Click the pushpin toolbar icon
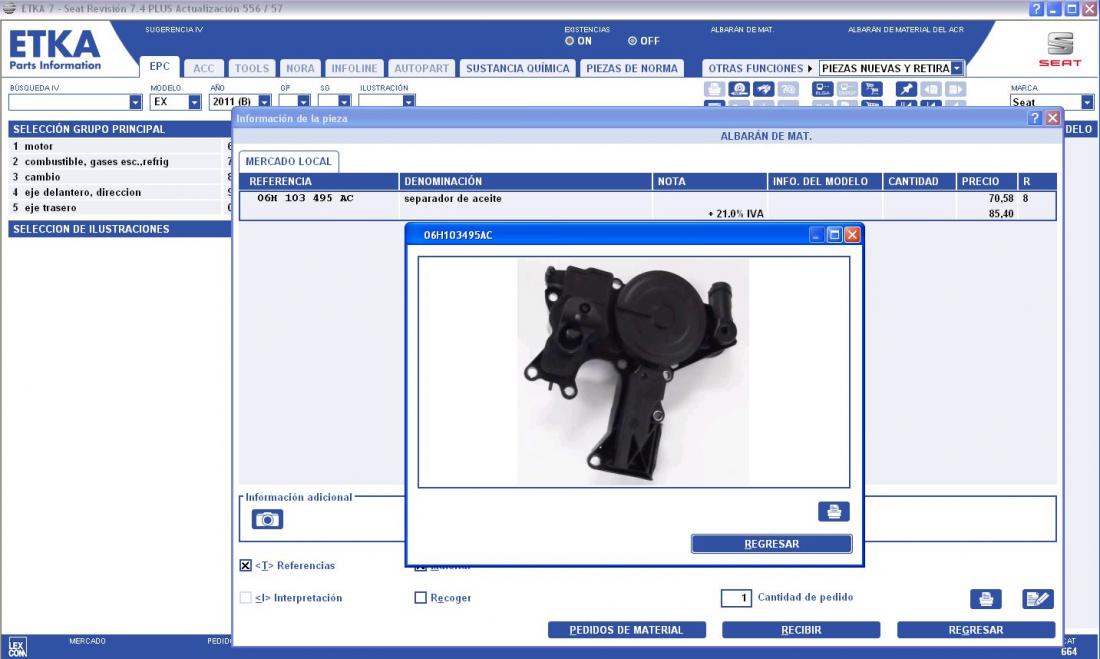Screen dimensions: 1100x659 pos(906,89)
